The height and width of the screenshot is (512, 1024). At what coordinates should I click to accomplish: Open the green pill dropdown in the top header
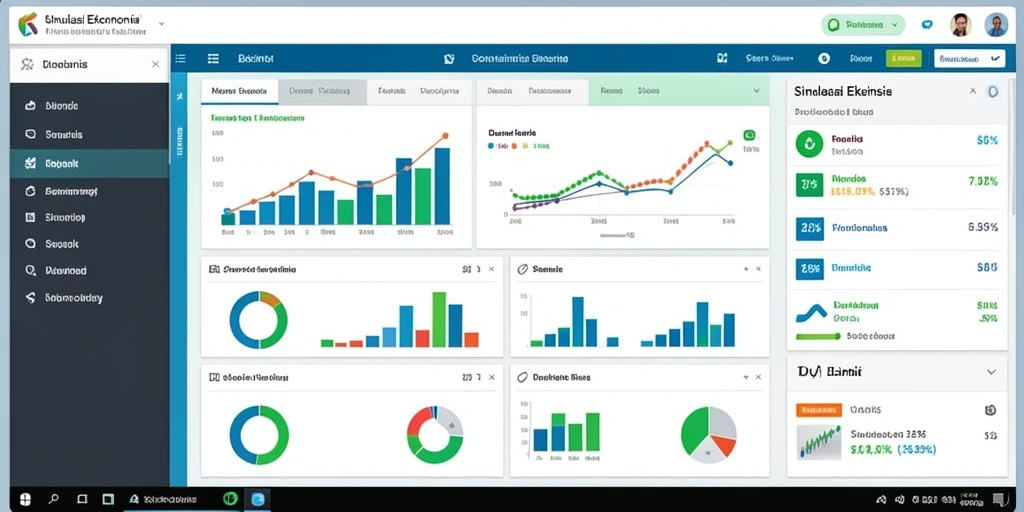tap(863, 25)
